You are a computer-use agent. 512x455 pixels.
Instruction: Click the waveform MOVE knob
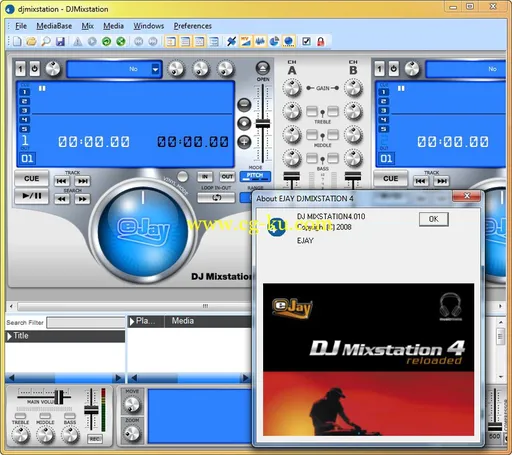tap(132, 405)
